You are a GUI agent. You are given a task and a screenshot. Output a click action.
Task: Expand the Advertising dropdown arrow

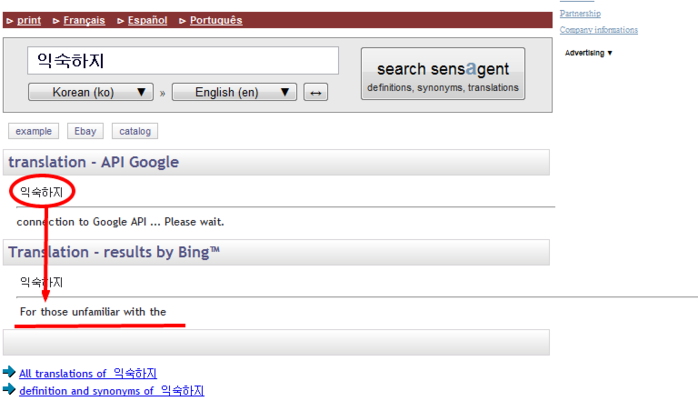coord(610,53)
